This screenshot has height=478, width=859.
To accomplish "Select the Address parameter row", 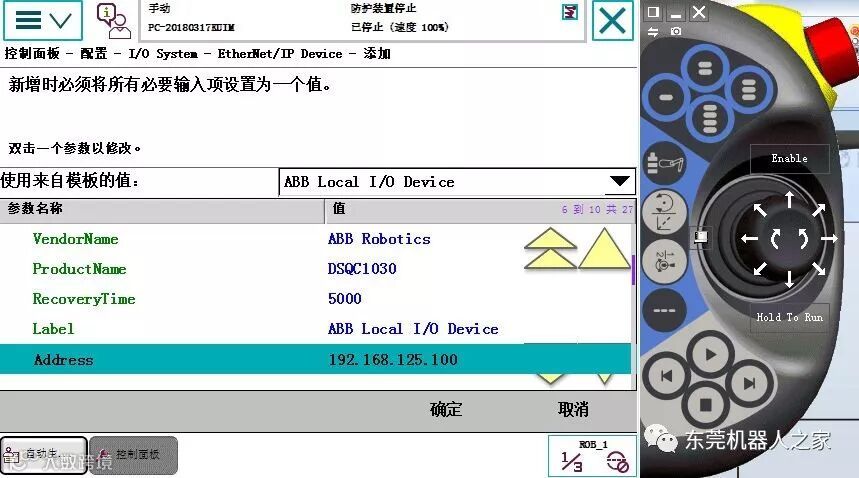I will 315,359.
